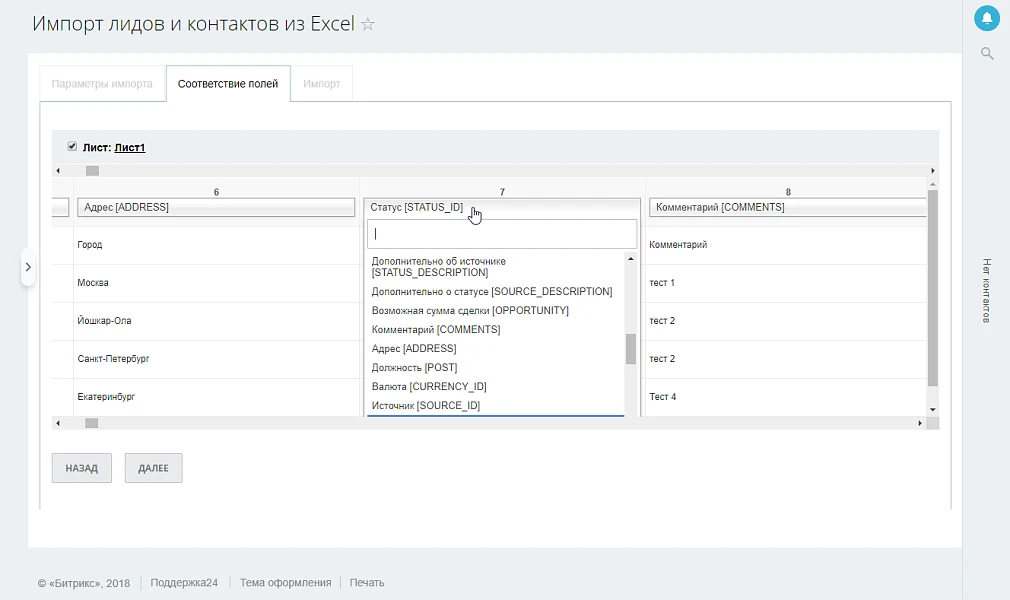
Task: Select the Соответствие полей tab
Action: pos(228,84)
